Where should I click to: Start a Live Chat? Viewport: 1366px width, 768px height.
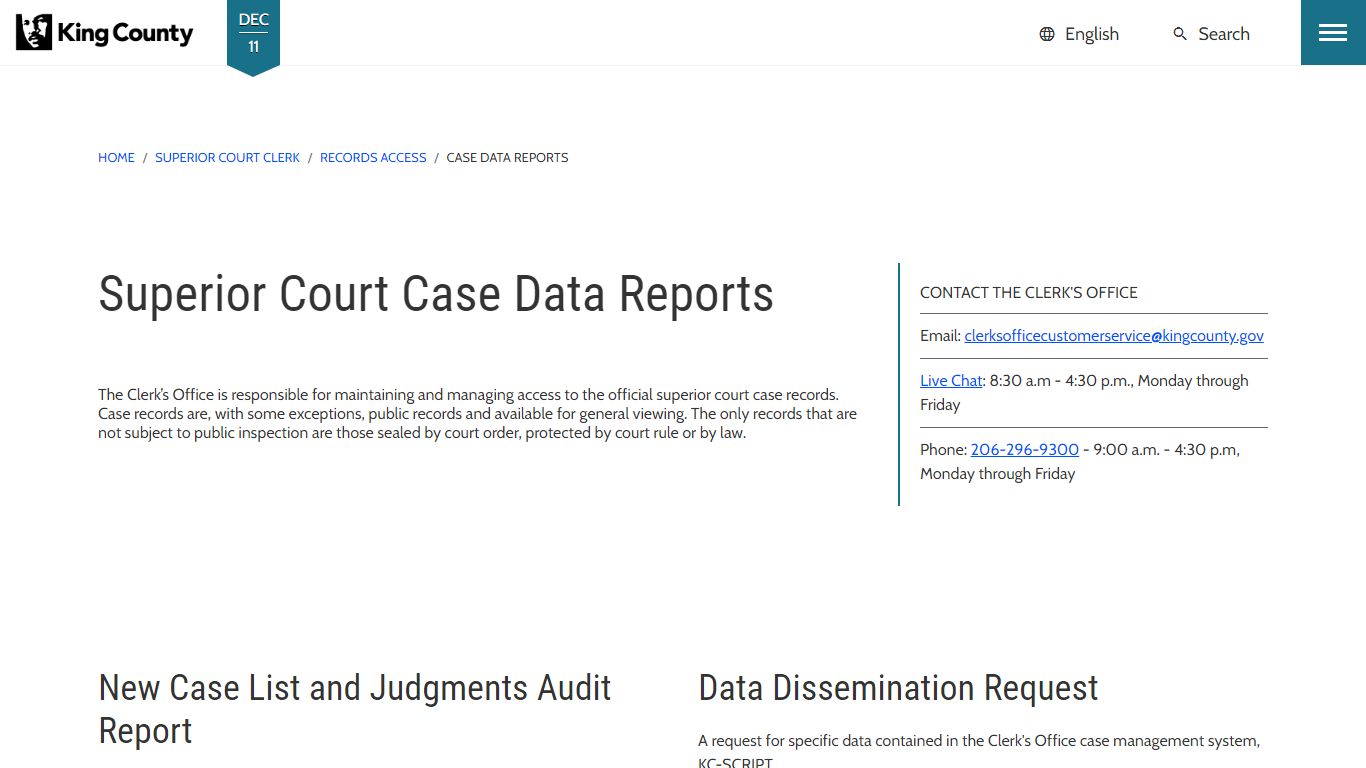pyautogui.click(x=951, y=381)
